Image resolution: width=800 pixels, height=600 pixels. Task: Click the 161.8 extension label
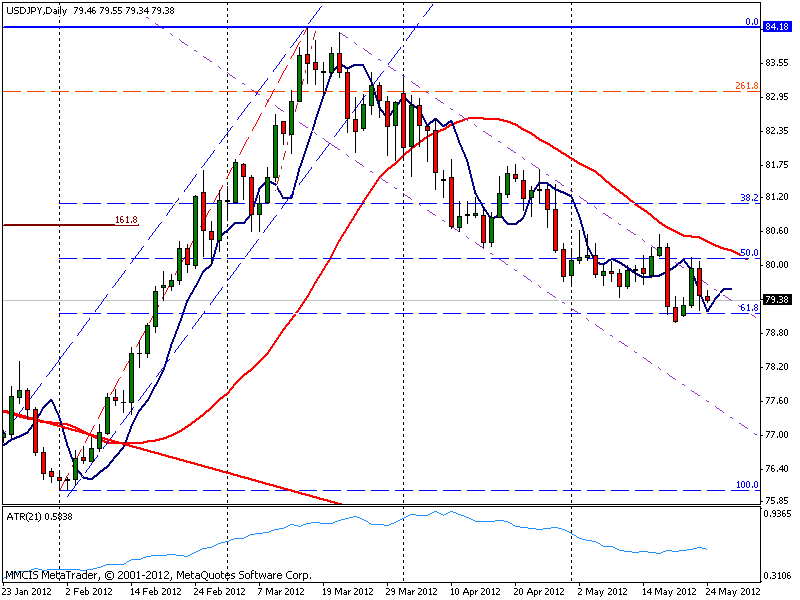[126, 220]
